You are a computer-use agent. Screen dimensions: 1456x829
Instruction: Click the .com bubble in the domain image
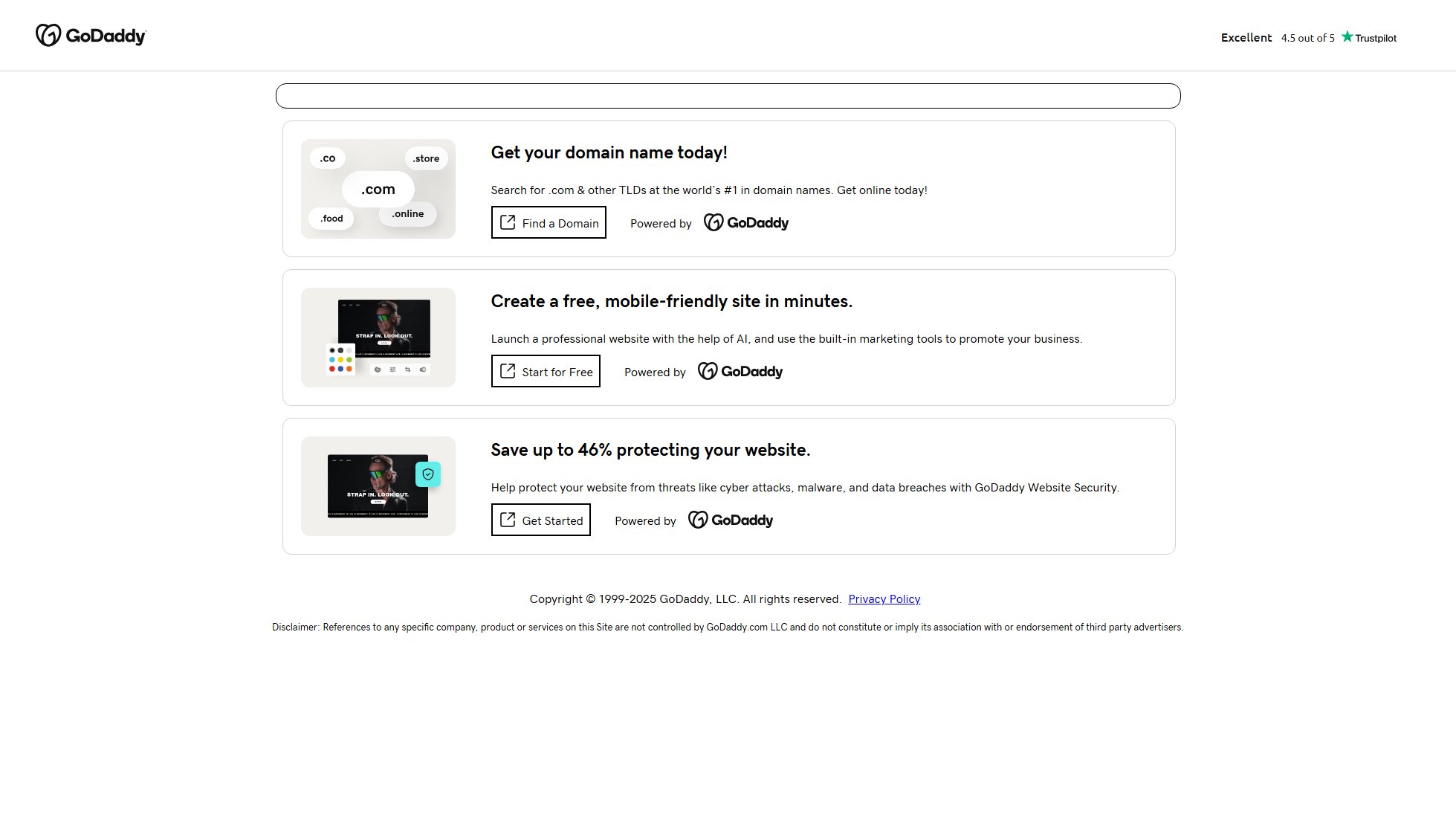click(378, 189)
